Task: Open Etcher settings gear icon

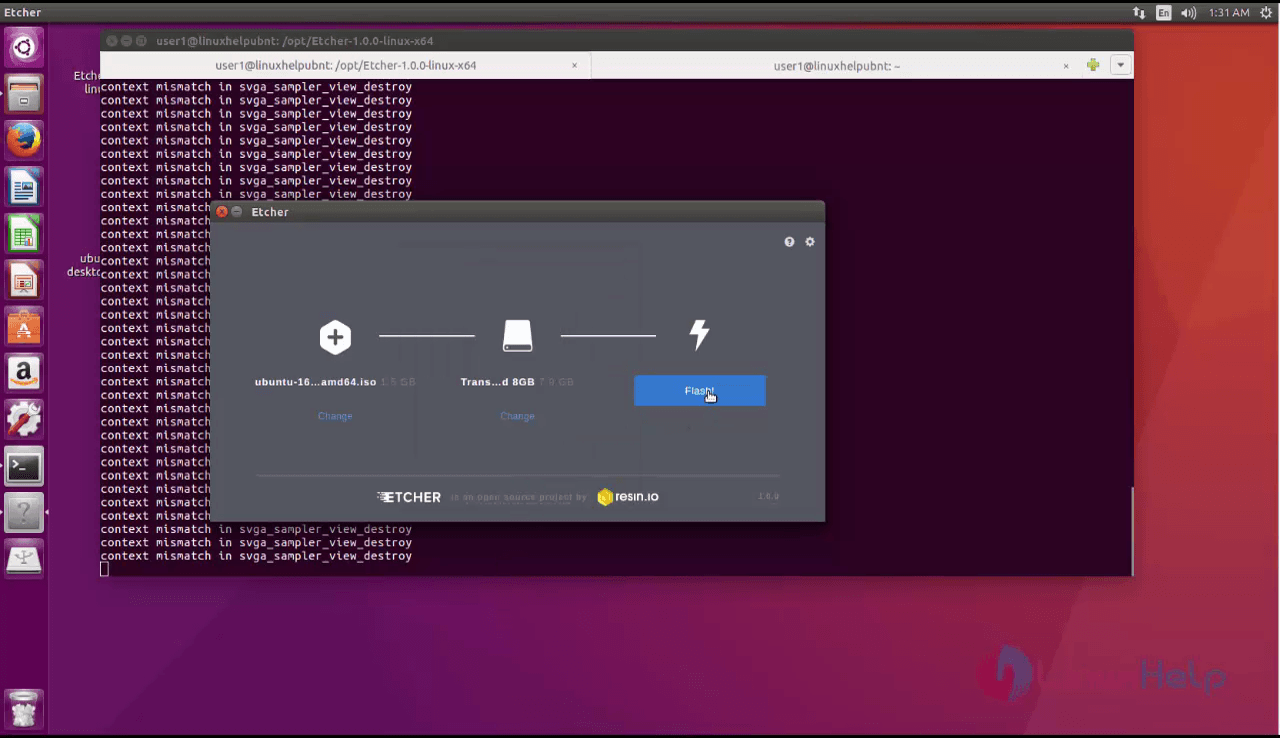Action: 810,242
